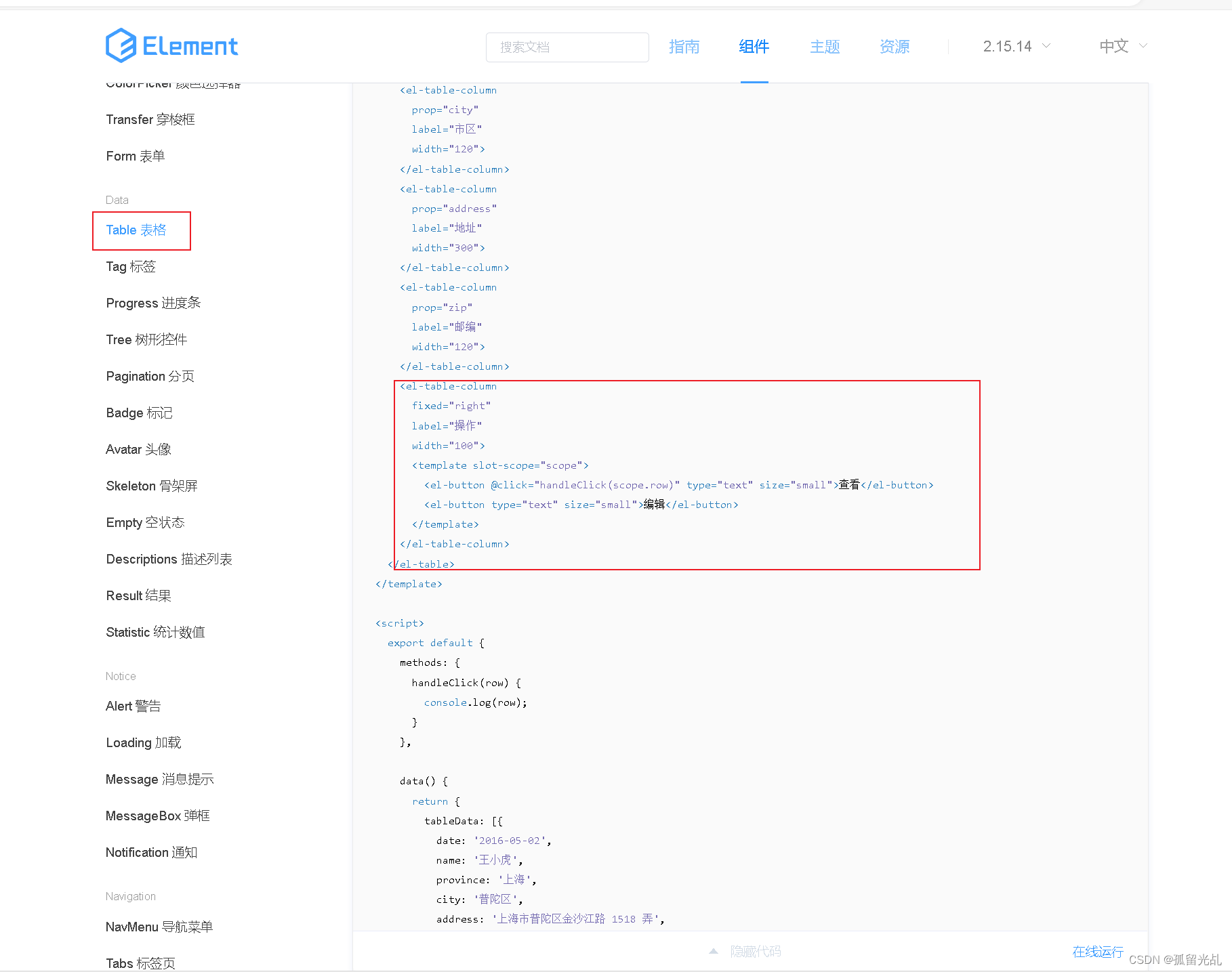Select Table 表格 in the sidebar
This screenshot has height=972, width=1232.
pyautogui.click(x=136, y=230)
